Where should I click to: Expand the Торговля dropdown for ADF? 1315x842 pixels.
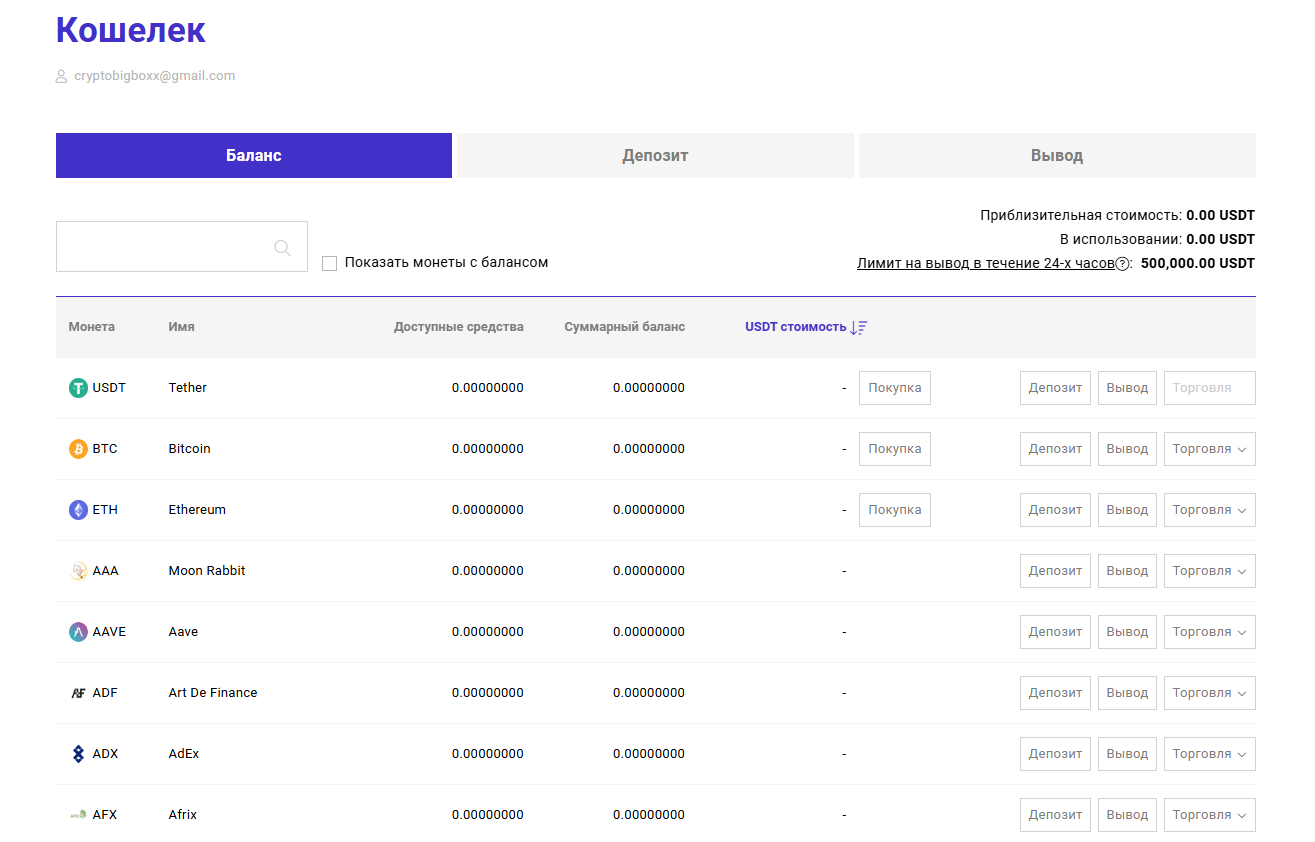[x=1210, y=693]
